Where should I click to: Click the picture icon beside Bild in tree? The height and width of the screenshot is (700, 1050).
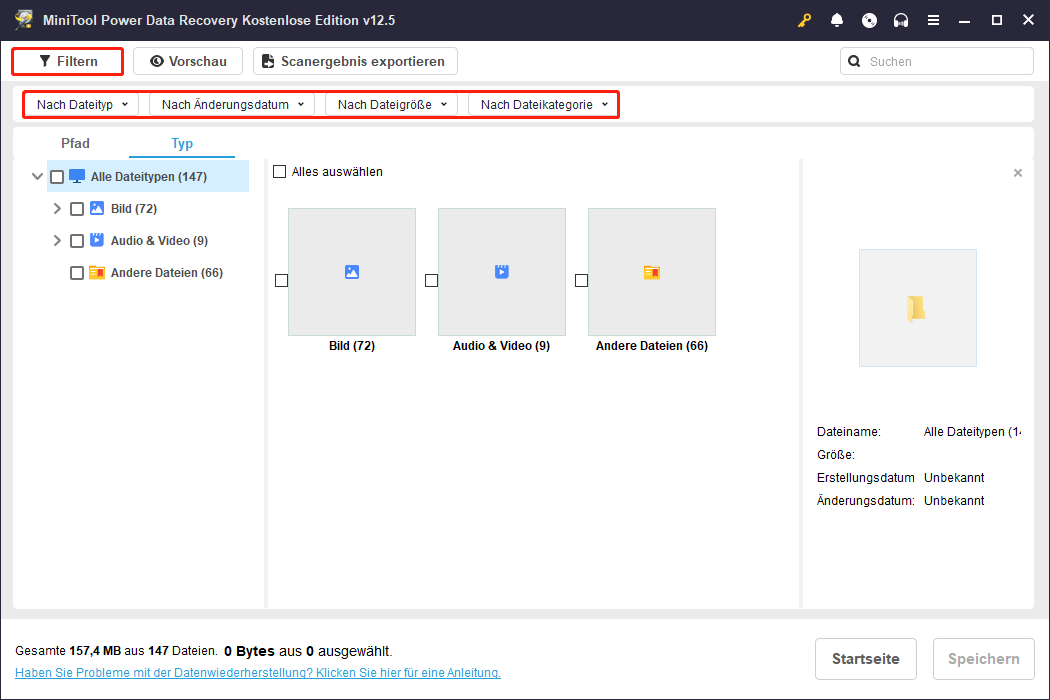pos(97,208)
